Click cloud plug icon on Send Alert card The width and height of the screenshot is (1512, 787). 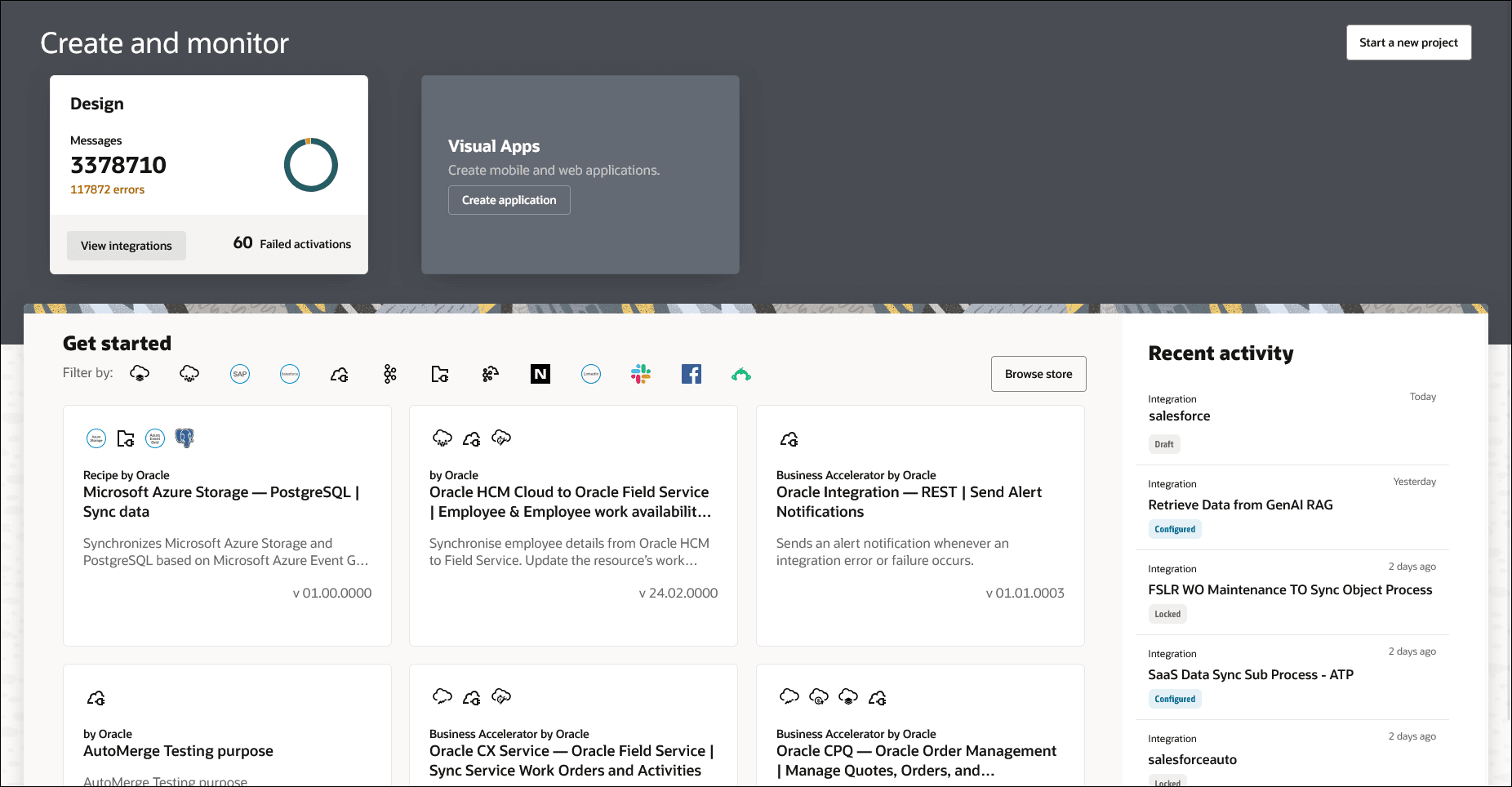point(789,439)
